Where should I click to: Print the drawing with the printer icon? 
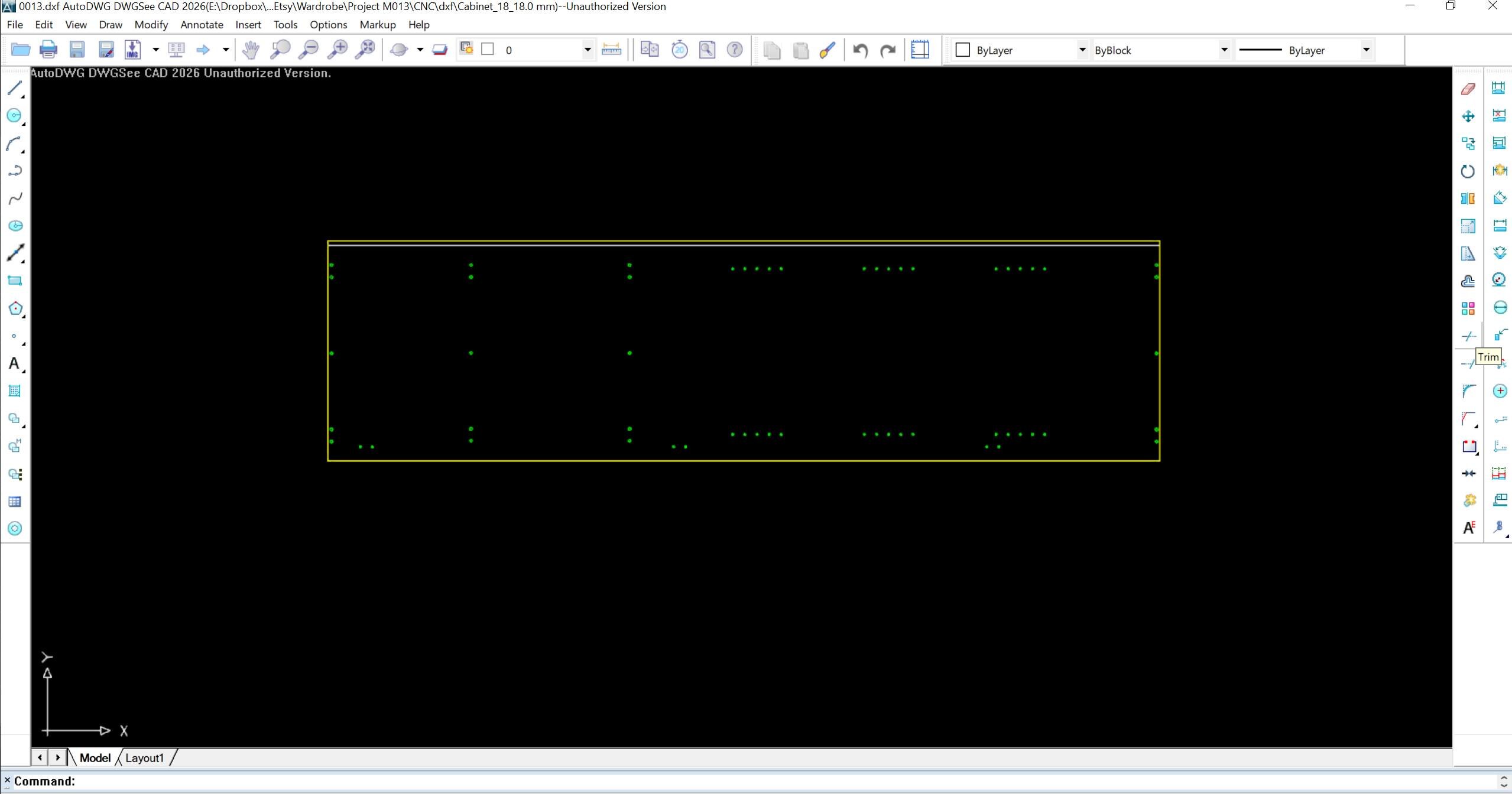(48, 50)
